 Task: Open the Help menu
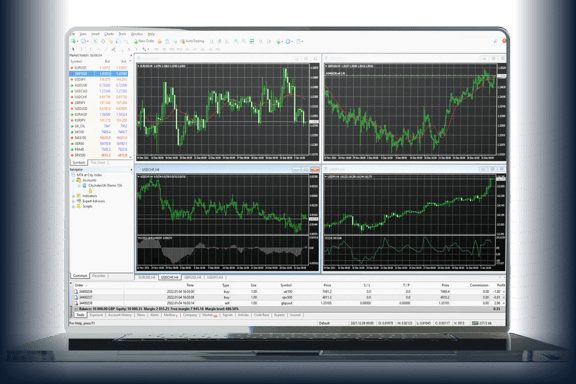coord(151,34)
